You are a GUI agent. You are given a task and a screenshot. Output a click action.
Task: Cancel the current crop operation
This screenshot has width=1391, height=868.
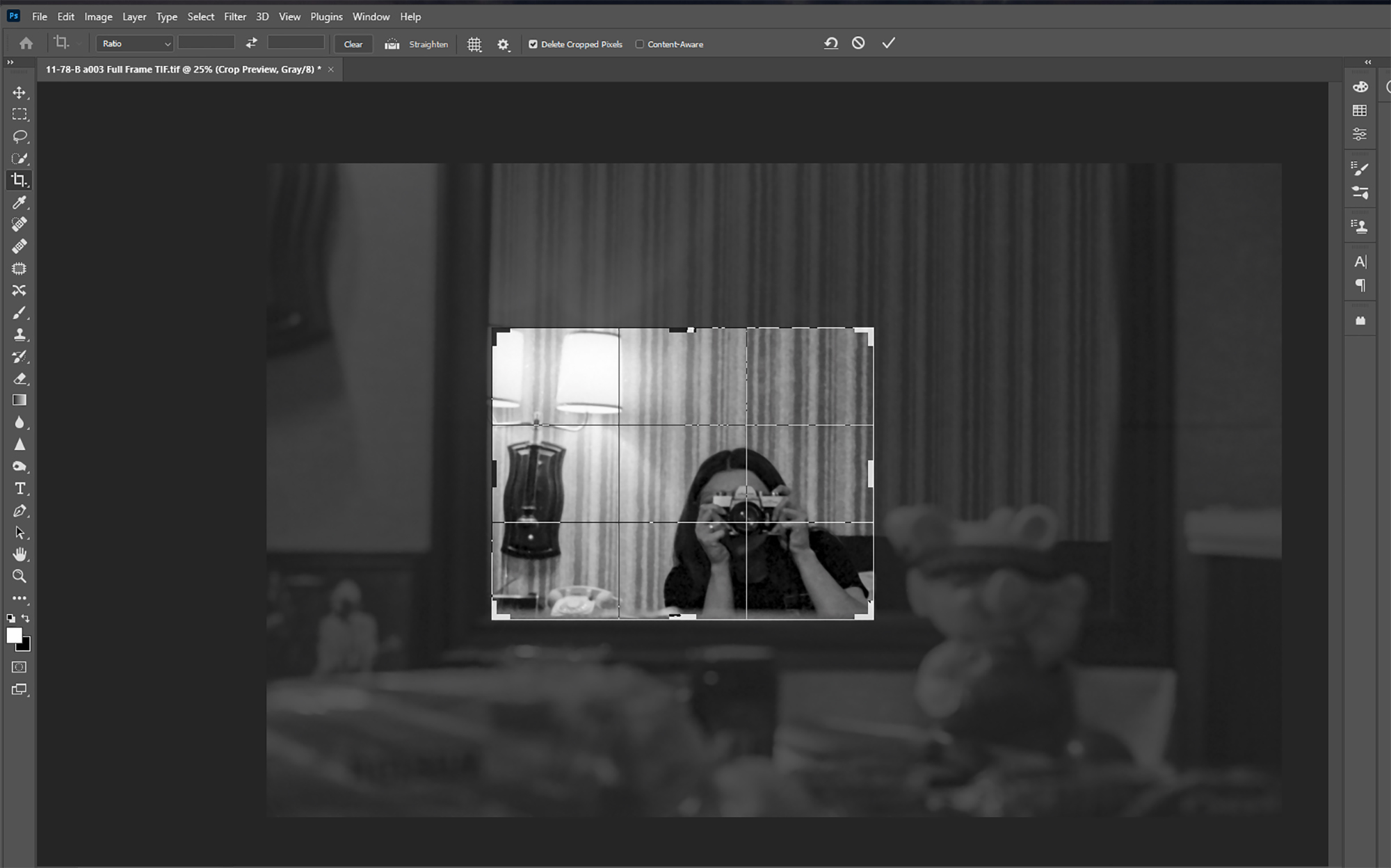pos(858,43)
